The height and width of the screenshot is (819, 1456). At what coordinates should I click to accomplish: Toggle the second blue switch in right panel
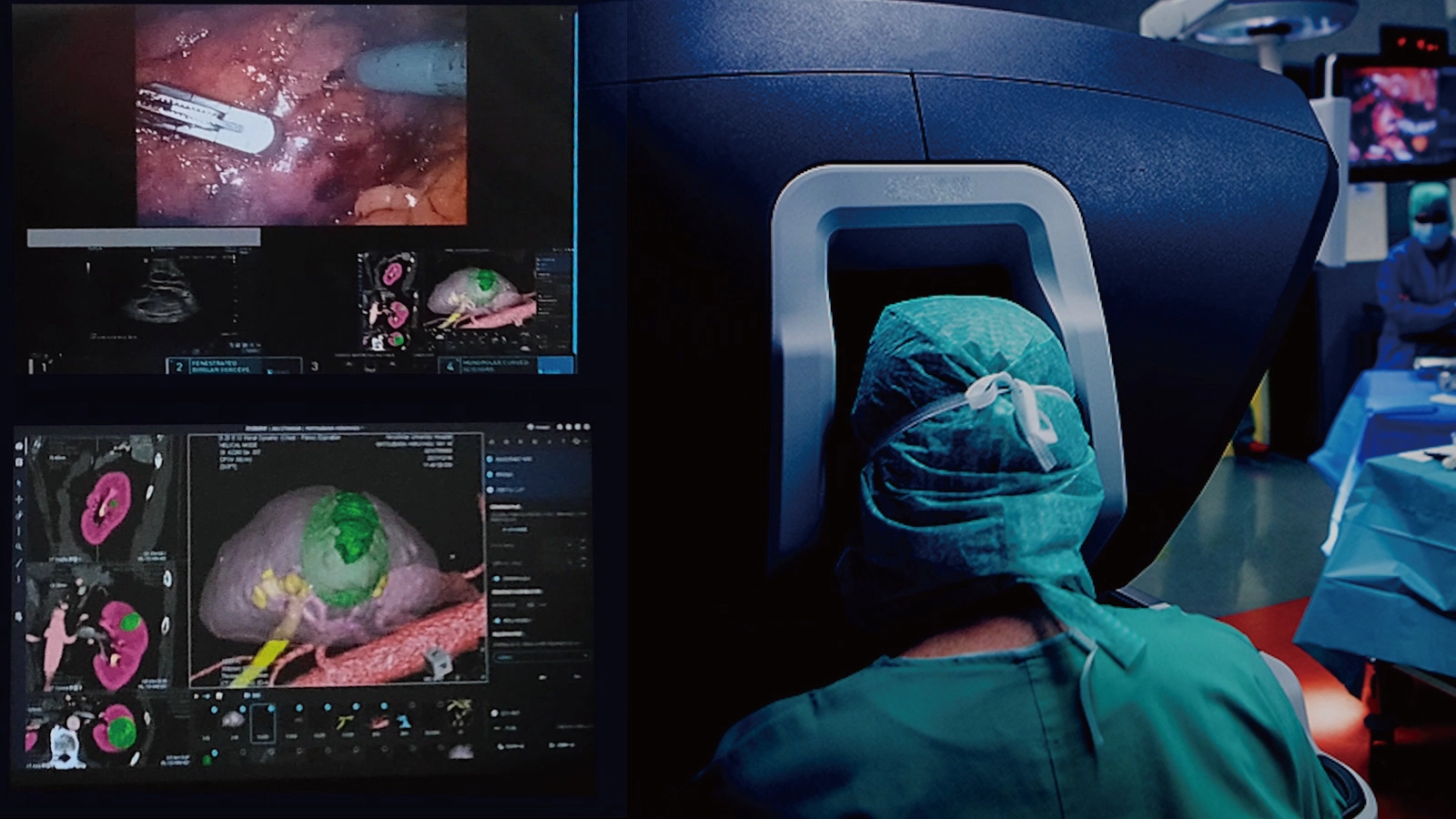pos(491,474)
